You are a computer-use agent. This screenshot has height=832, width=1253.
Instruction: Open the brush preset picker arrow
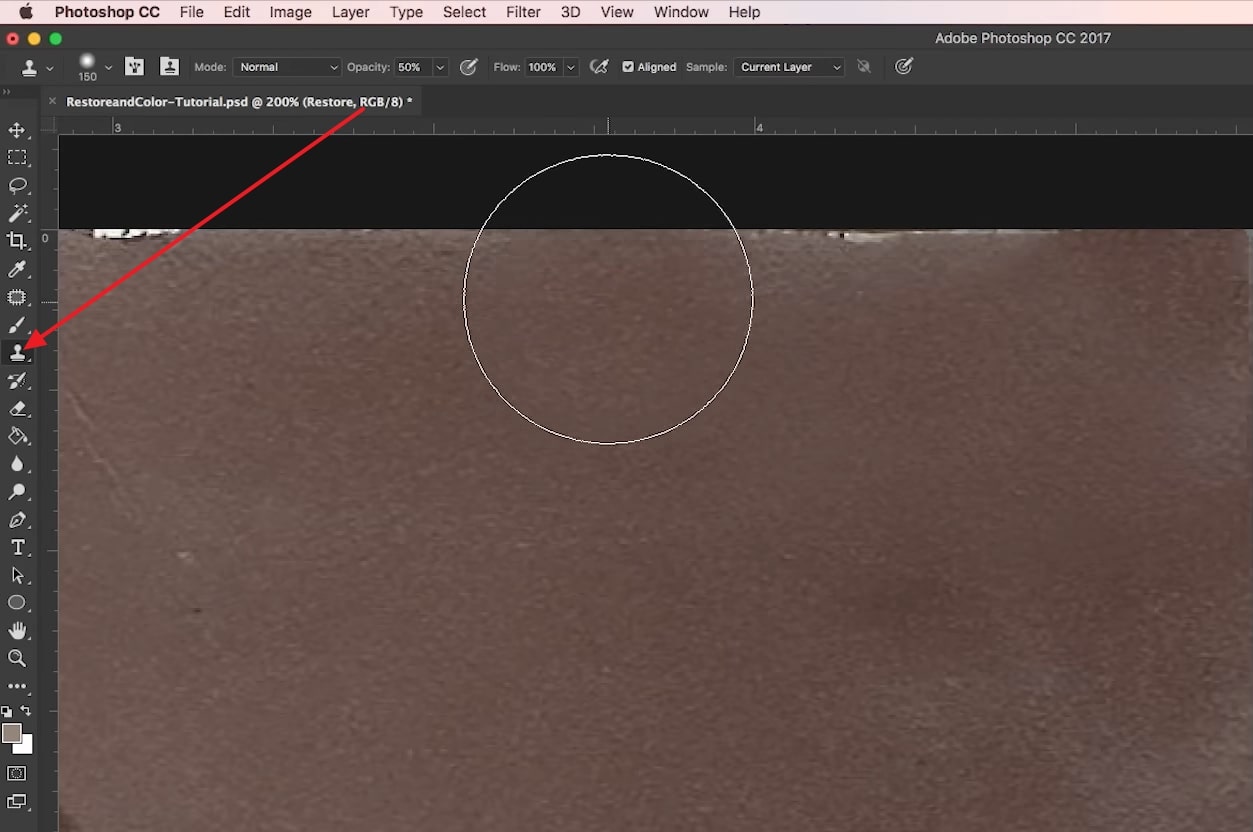pos(108,67)
